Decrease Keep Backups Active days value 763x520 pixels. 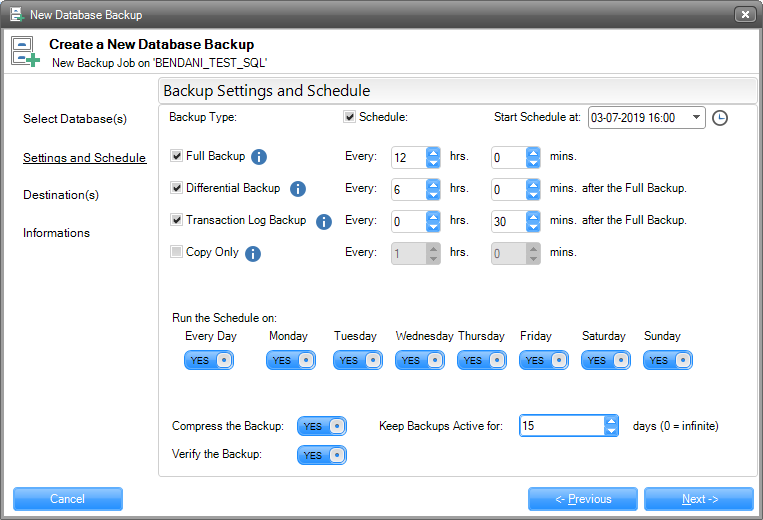611,431
